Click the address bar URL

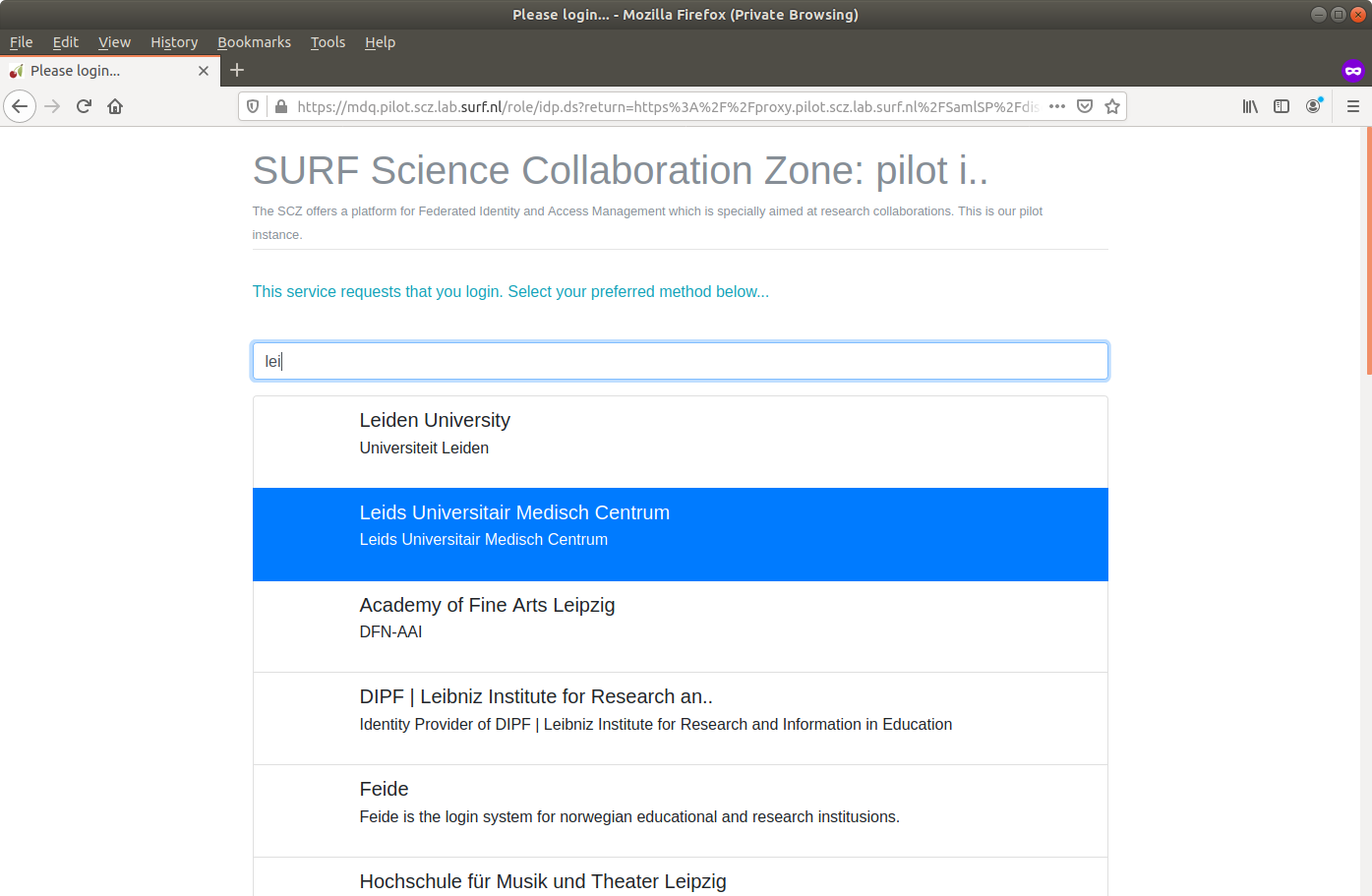tap(667, 106)
